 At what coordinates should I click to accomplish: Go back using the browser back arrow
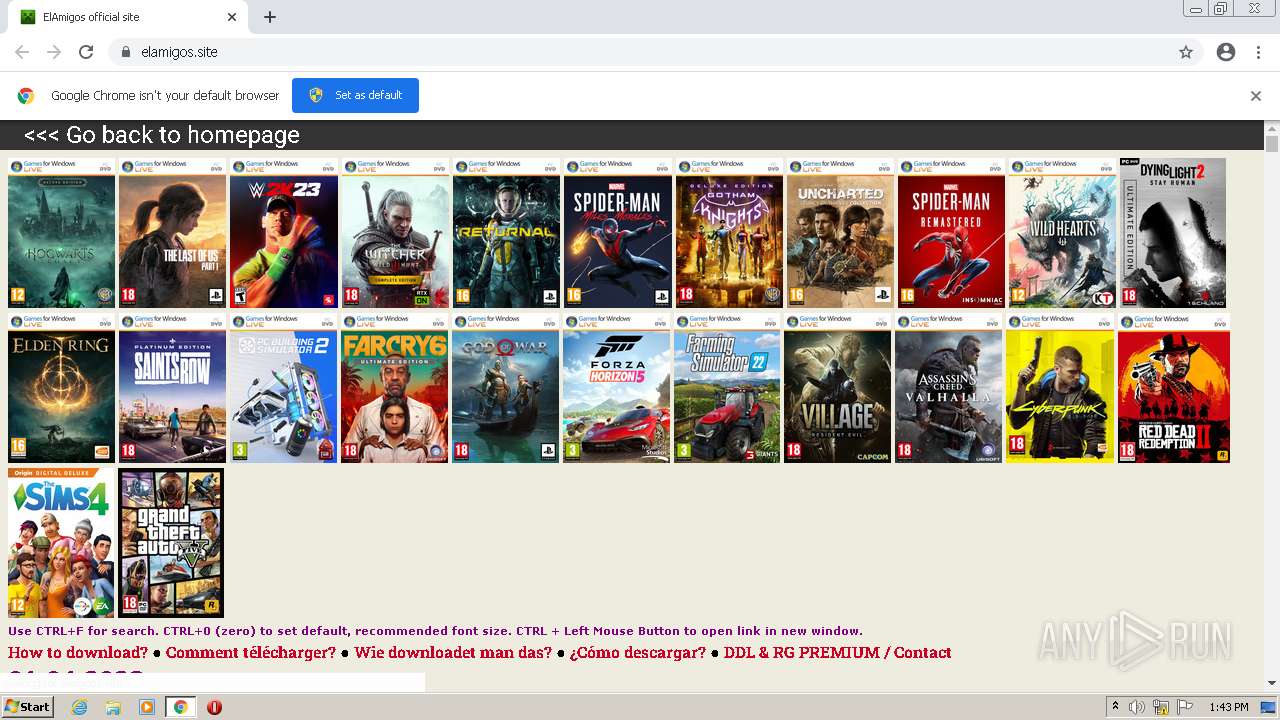click(x=22, y=52)
